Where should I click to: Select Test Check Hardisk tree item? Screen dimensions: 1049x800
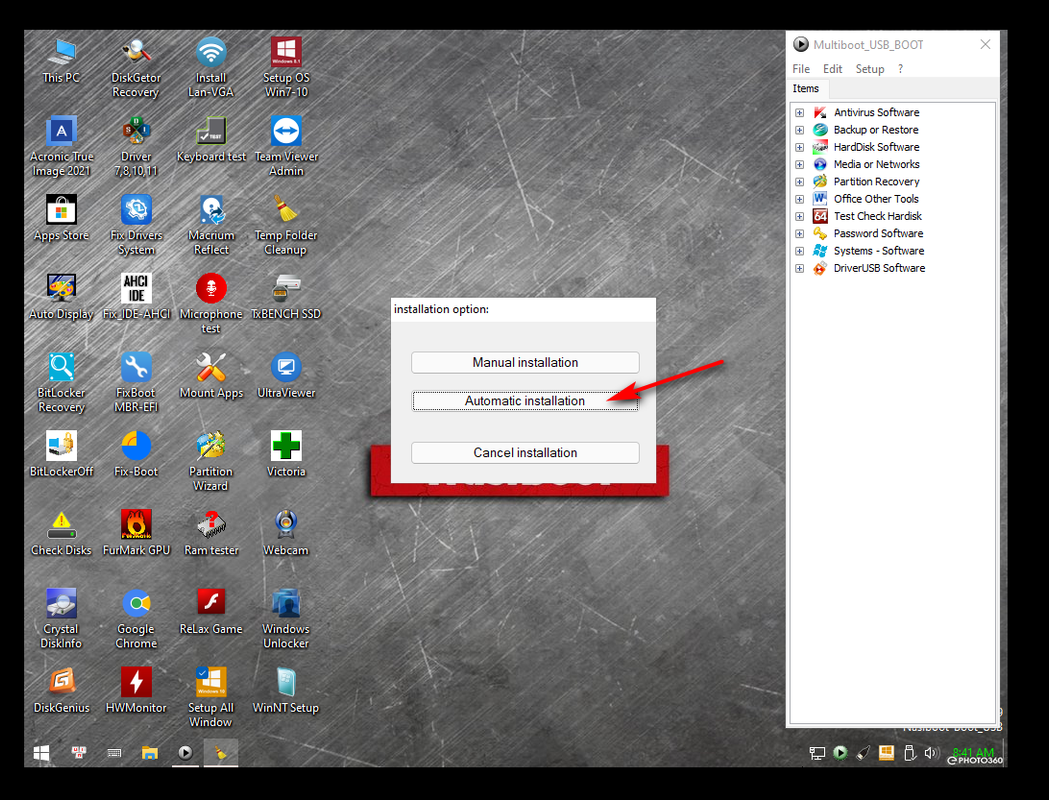(878, 216)
